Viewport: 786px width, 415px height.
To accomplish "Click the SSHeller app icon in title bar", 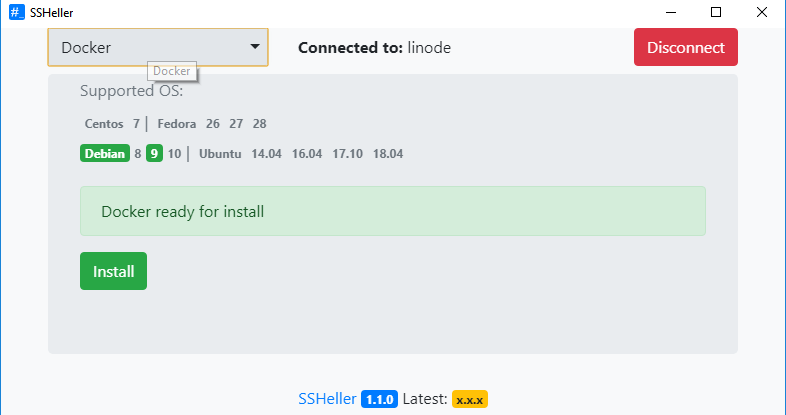I will click(x=16, y=12).
